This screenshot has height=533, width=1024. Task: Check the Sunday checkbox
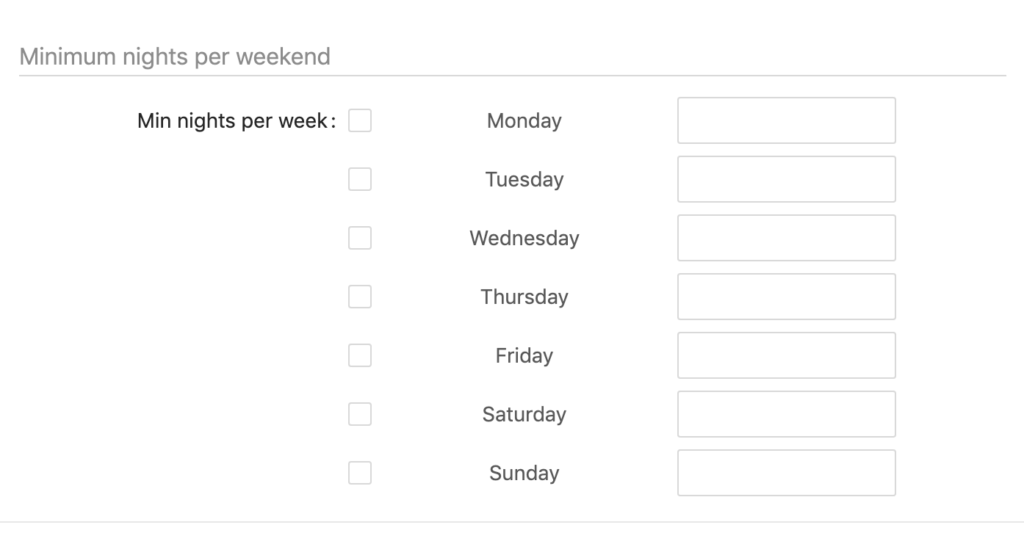[360, 473]
